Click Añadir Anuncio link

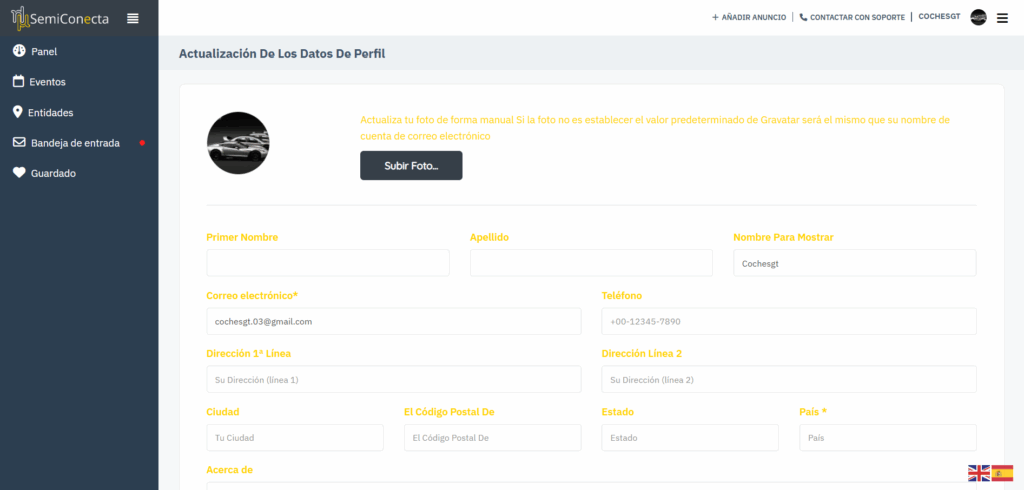coord(750,17)
